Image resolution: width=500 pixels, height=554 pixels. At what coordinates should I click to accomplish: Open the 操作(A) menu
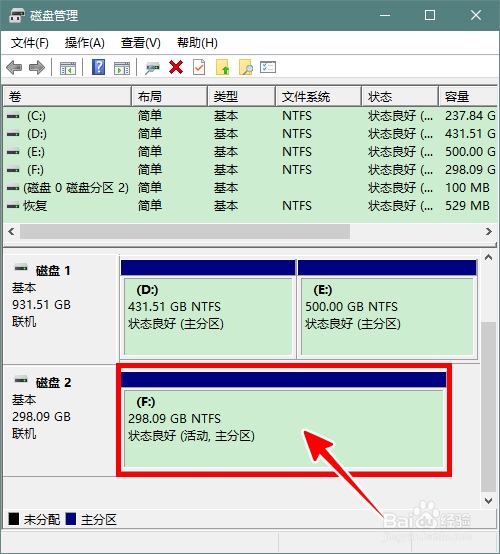pyautogui.click(x=85, y=43)
